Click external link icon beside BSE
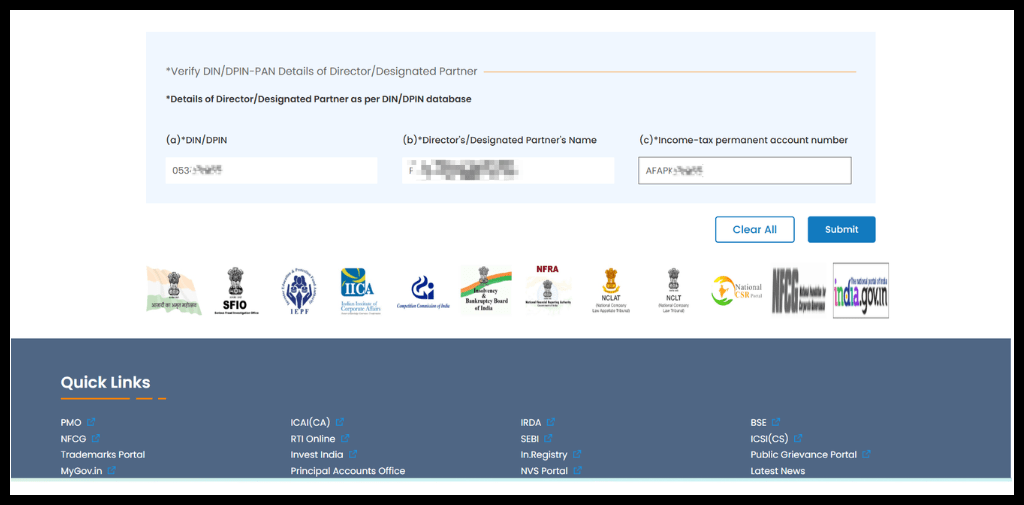1024x505 pixels. (776, 422)
